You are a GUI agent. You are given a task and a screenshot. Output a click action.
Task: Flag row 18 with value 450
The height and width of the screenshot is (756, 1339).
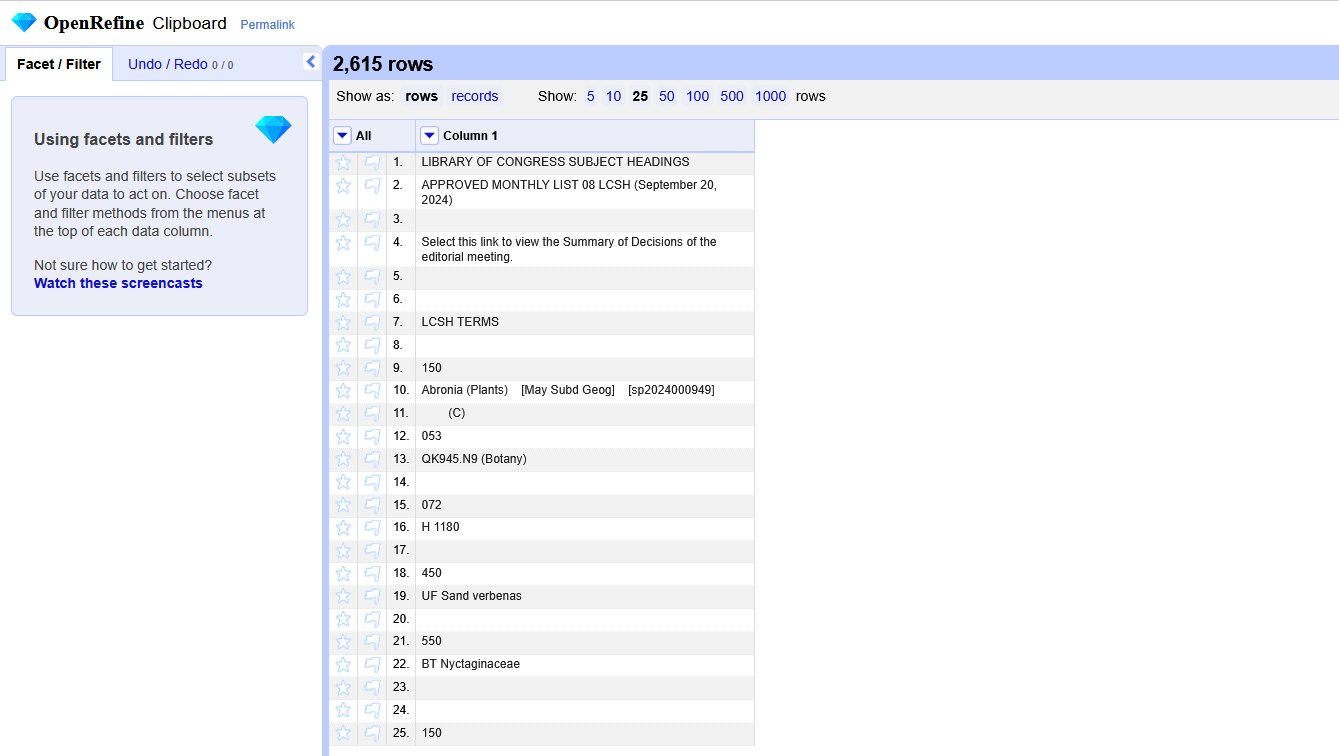[372, 573]
